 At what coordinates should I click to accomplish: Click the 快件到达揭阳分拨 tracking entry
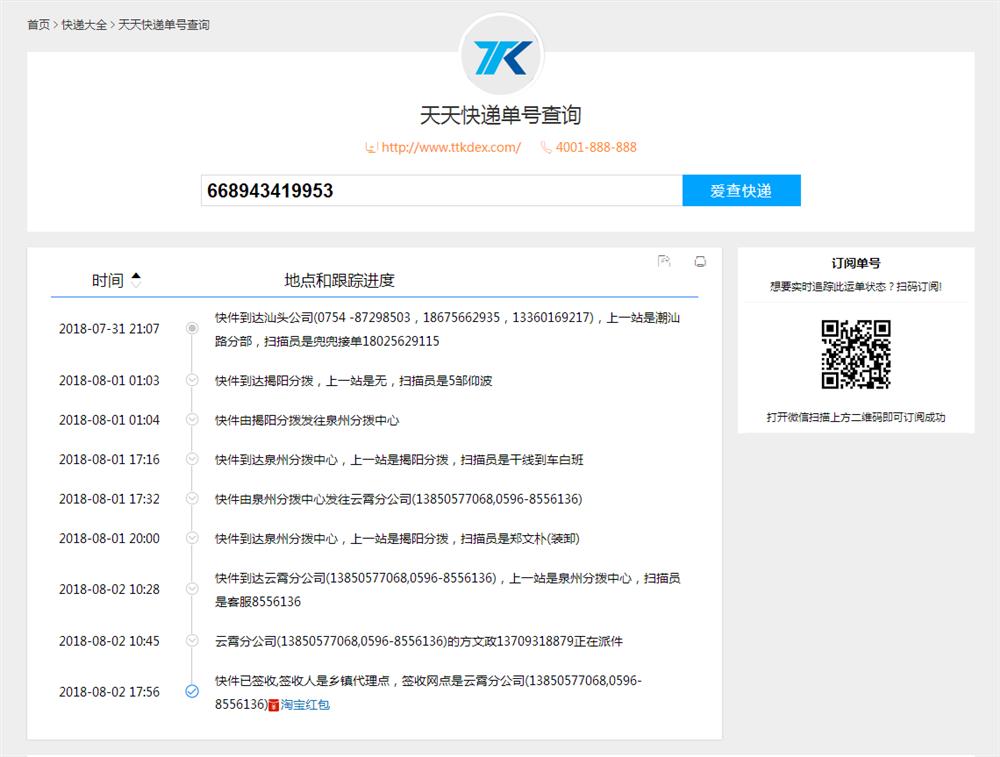[353, 381]
